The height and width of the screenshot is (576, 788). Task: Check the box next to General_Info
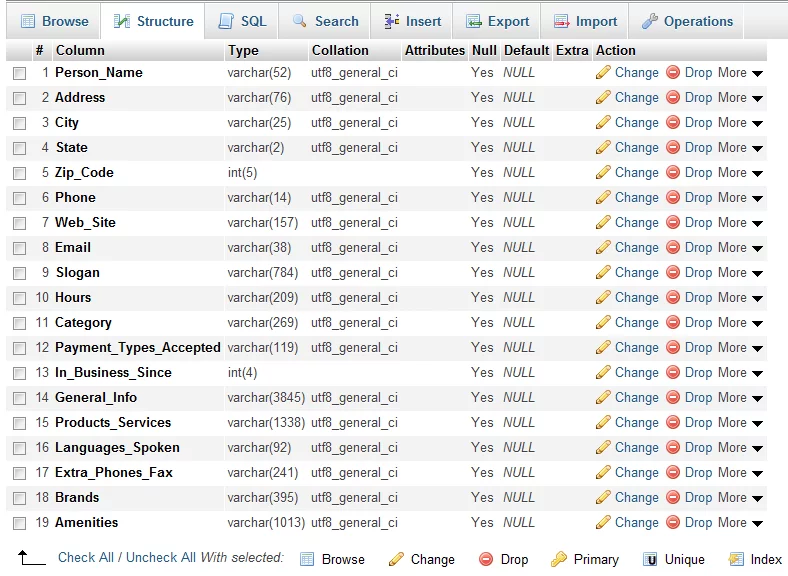tap(19, 398)
